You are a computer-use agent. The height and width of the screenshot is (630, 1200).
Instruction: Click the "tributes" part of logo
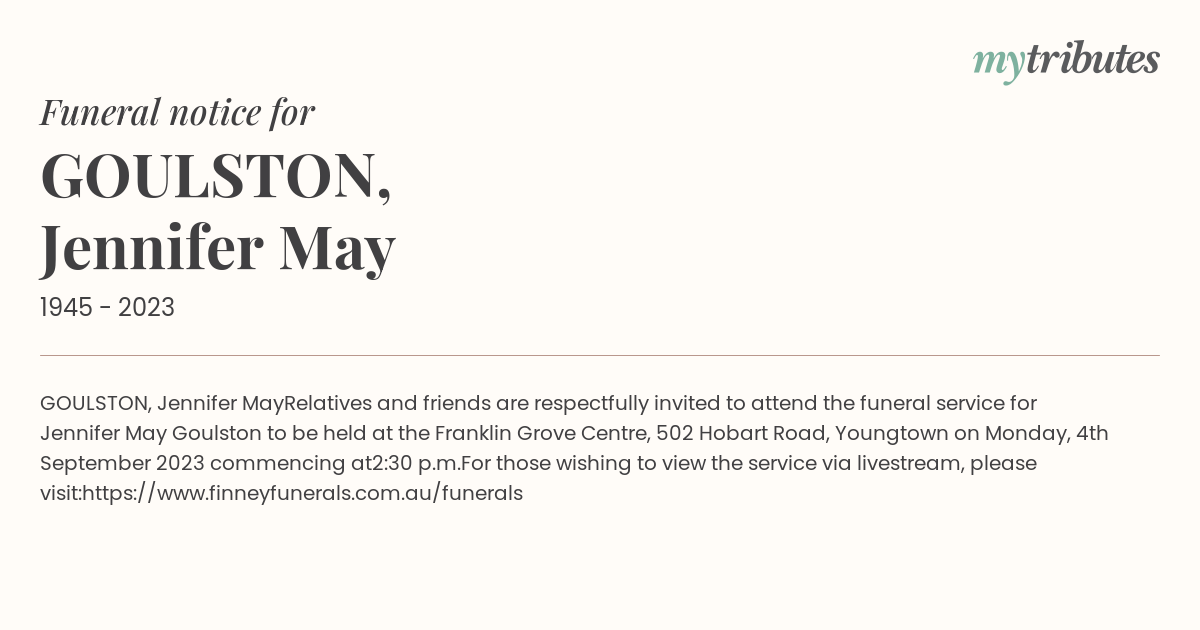tap(1093, 59)
